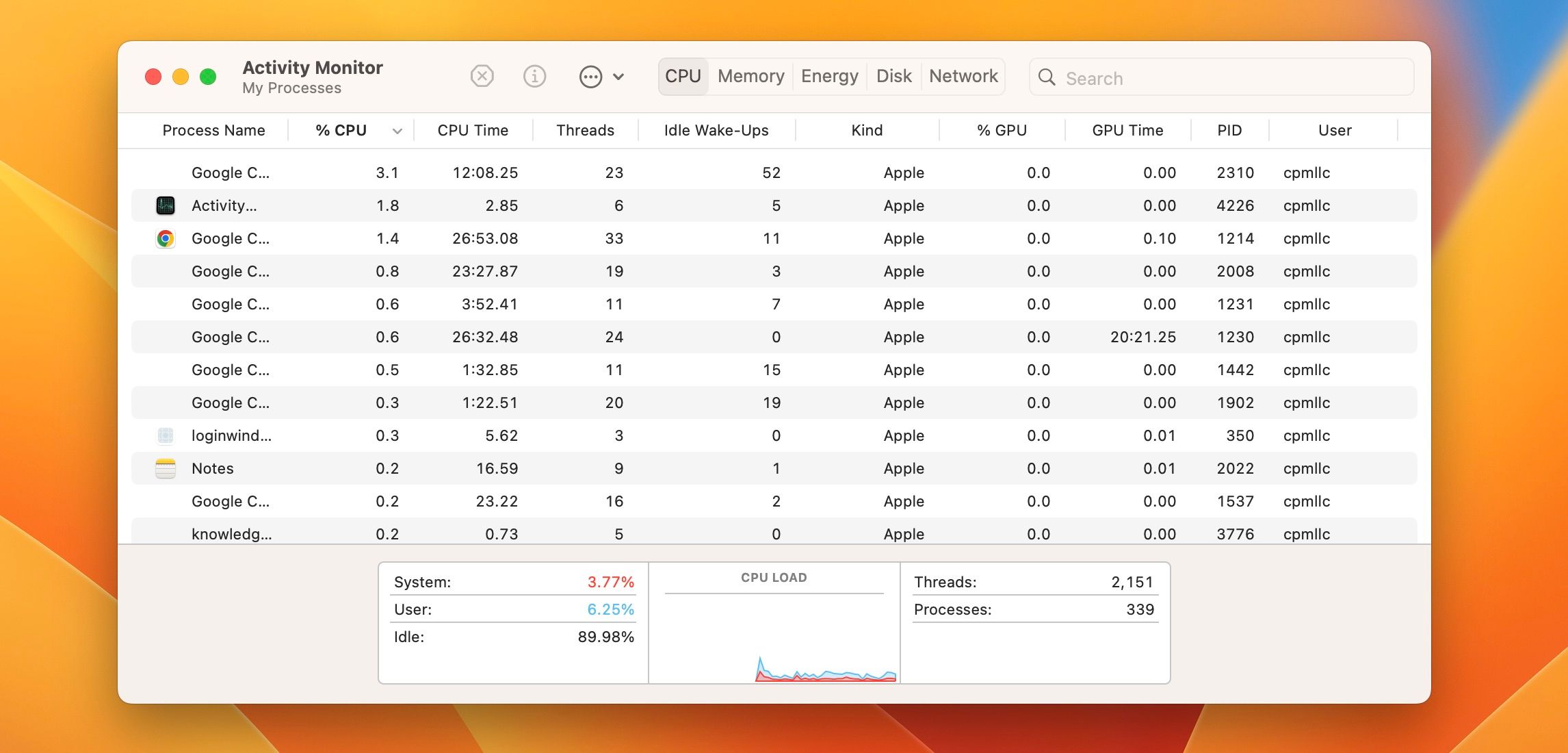
Task: Click the Activity Monitor process icon
Action: [166, 205]
